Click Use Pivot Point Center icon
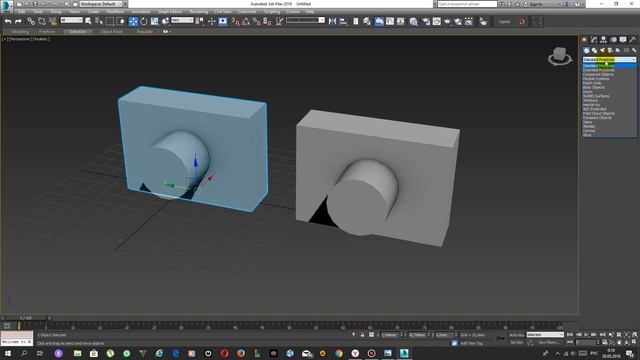The image size is (640, 360). (200, 21)
